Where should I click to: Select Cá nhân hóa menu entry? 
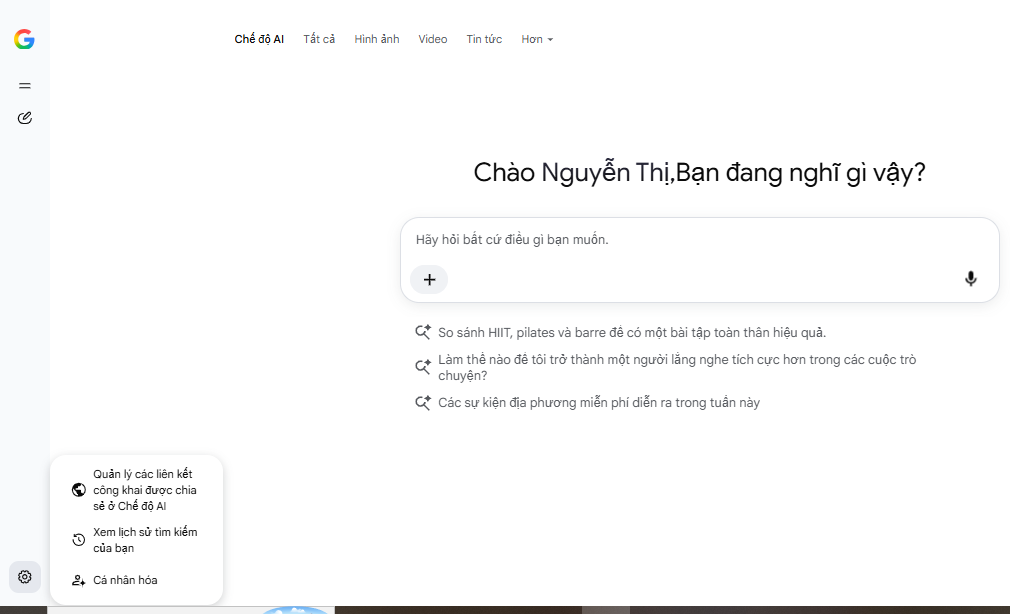point(136,580)
